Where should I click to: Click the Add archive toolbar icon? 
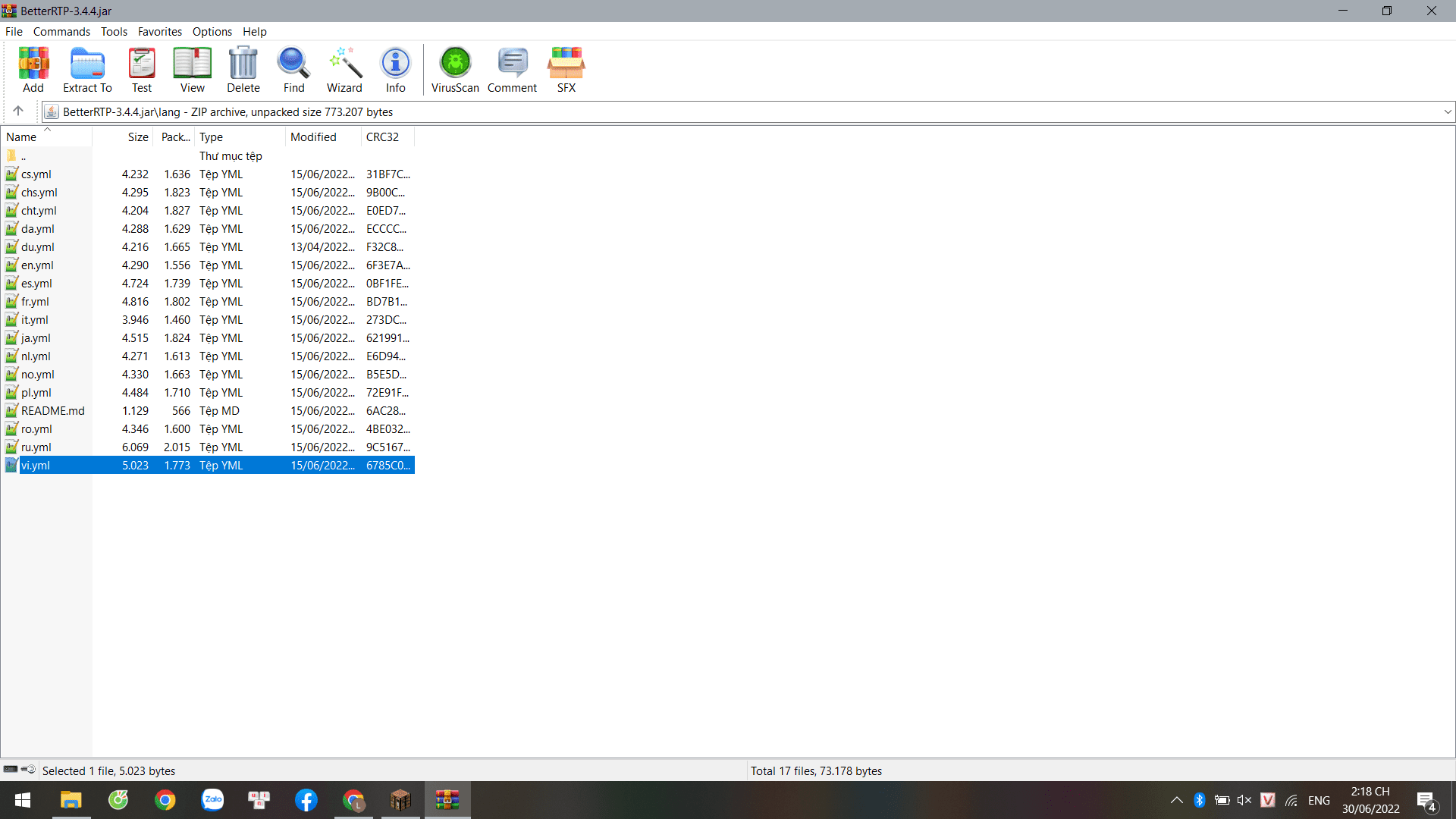coord(33,69)
